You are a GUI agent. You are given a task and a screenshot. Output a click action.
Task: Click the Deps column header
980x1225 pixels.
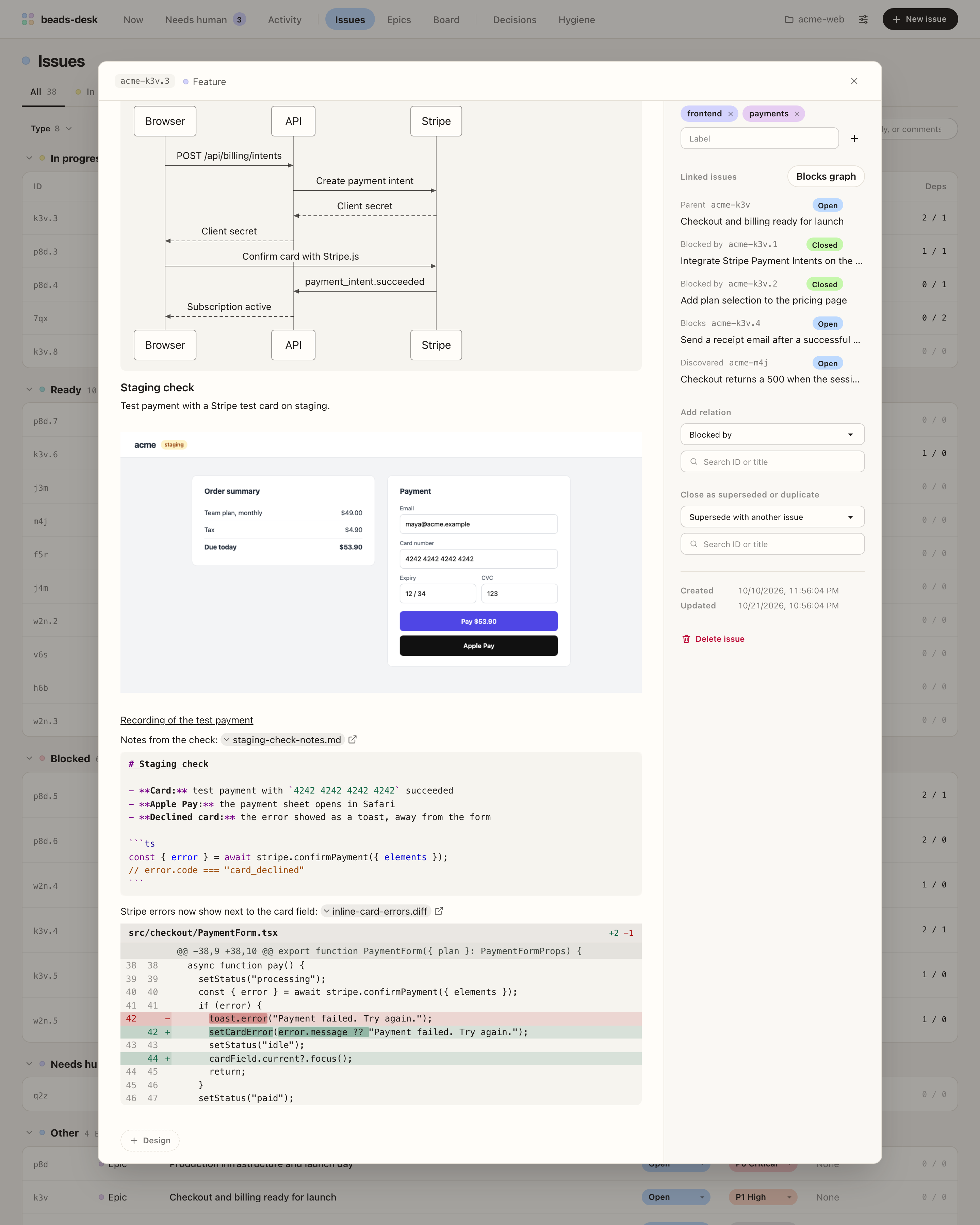click(935, 186)
